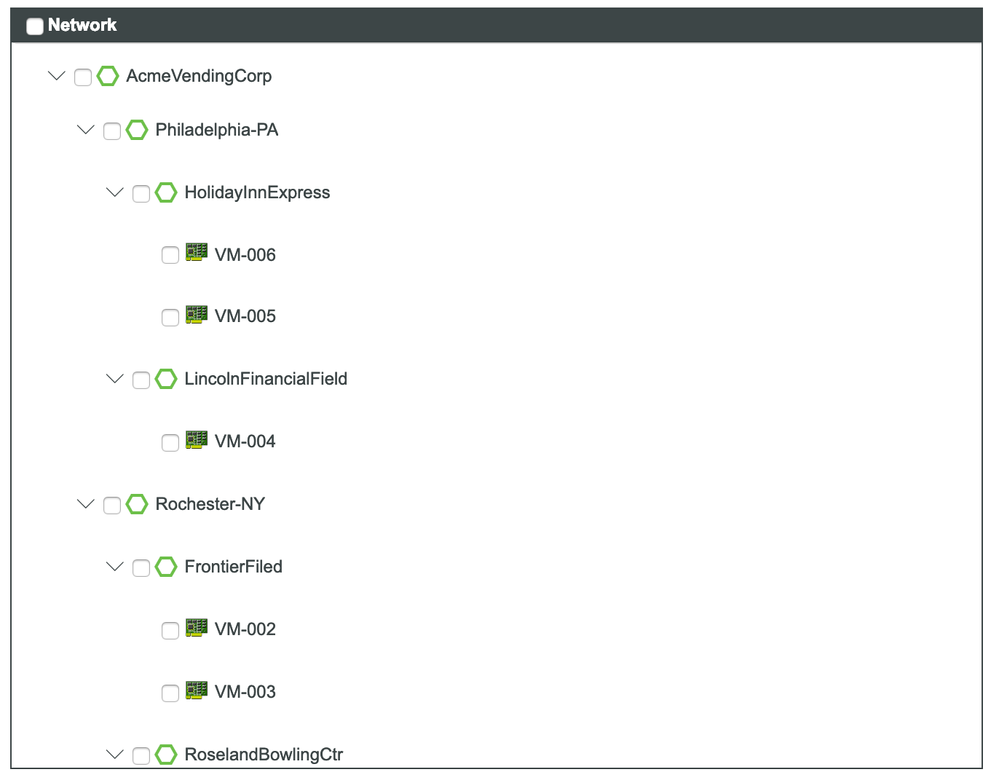Collapse the FrontierFiled tree branch
The image size is (999, 781).
pos(114,567)
